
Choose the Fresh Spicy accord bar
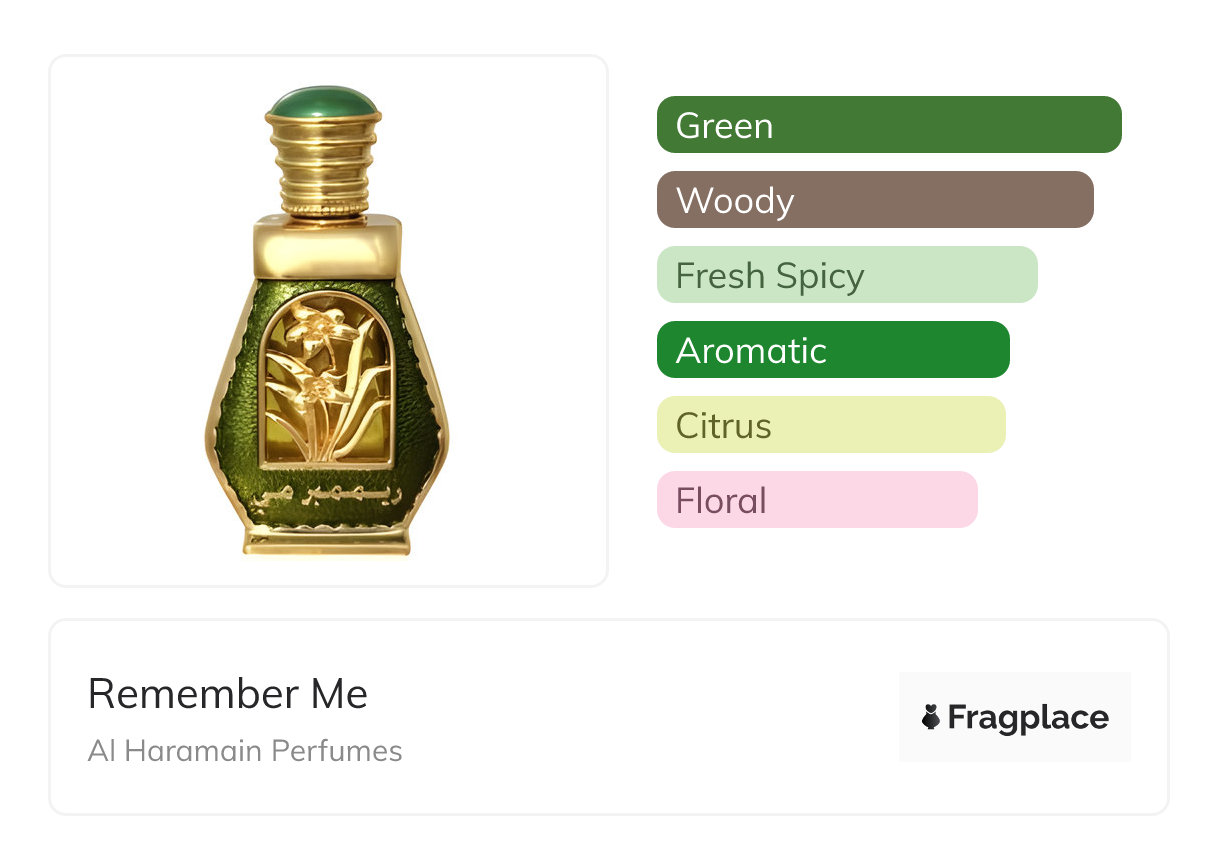point(846,275)
